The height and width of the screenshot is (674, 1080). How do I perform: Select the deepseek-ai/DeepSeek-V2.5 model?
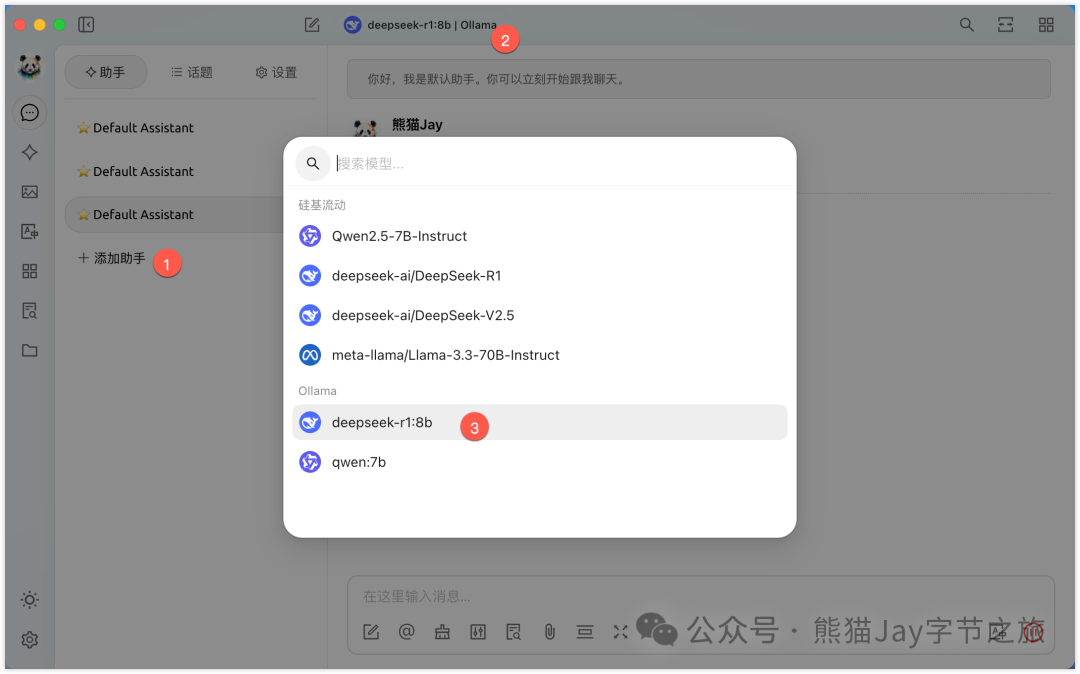point(539,315)
